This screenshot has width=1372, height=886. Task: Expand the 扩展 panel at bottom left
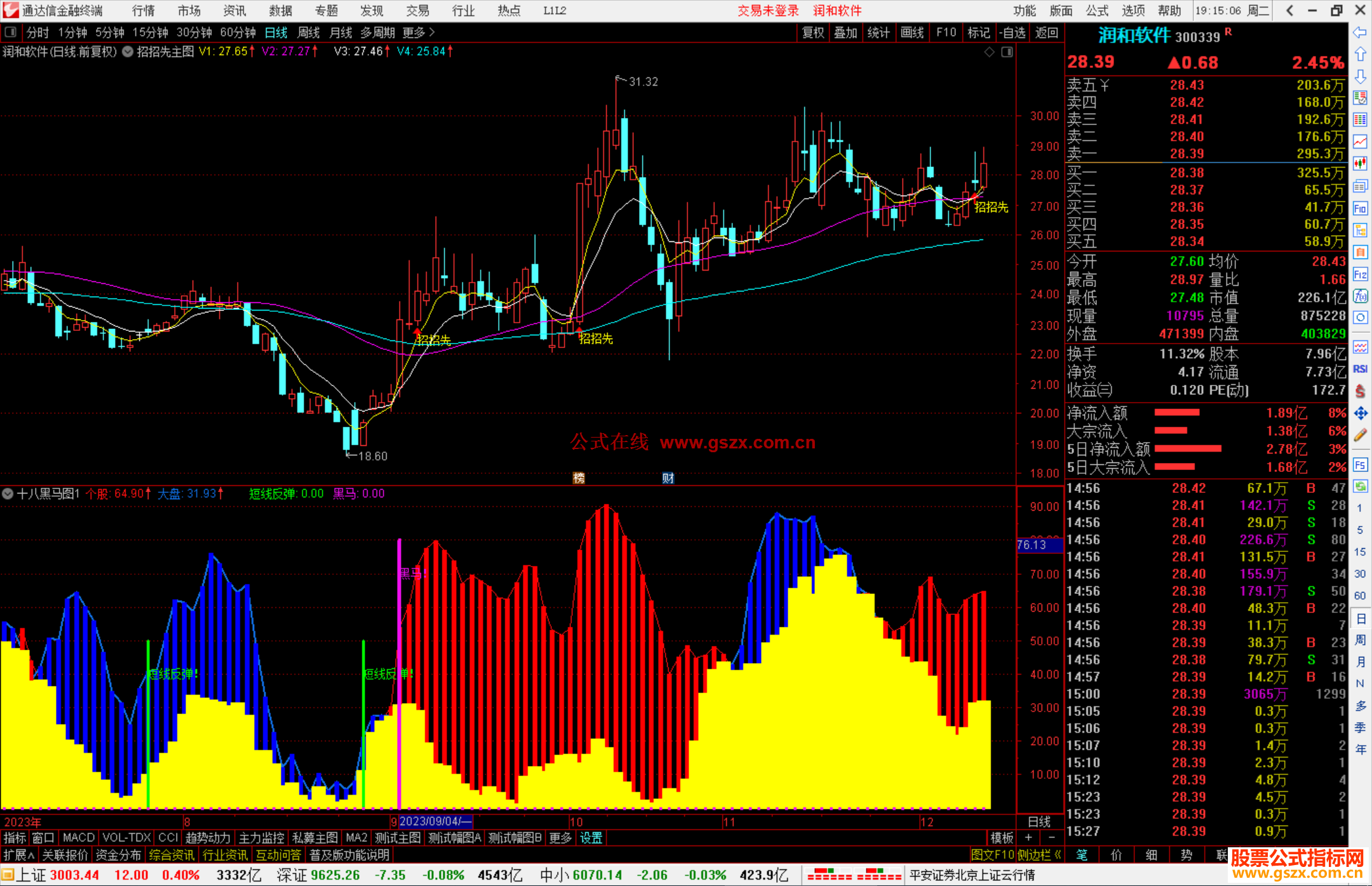(18, 855)
